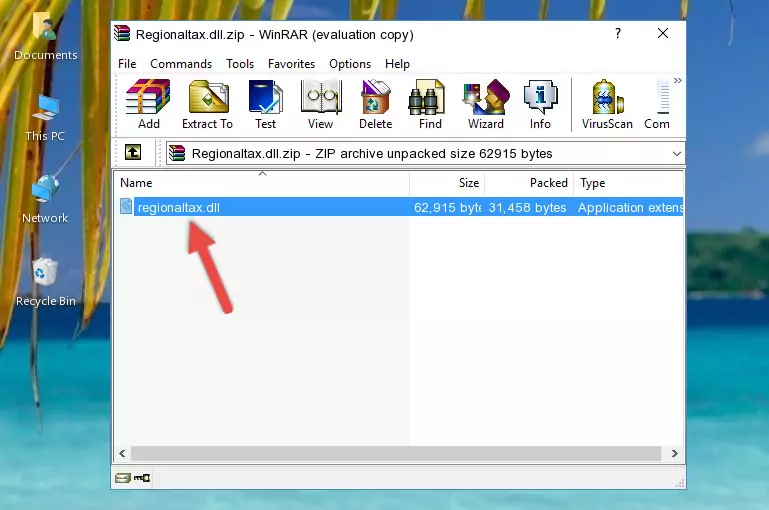The width and height of the screenshot is (769, 510).
Task: Go up one folder level
Action: point(133,153)
